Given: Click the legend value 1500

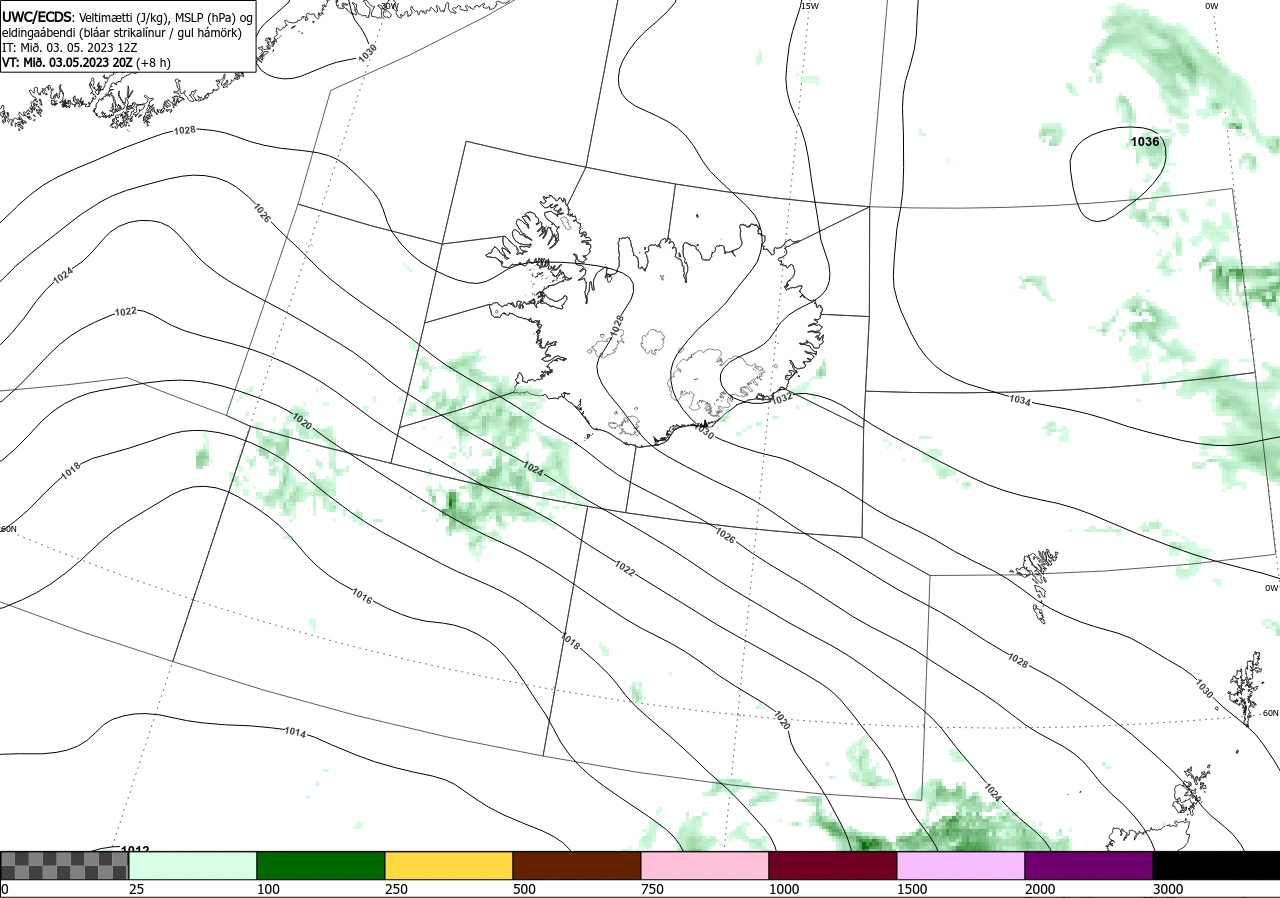Looking at the screenshot, I should tap(912, 889).
